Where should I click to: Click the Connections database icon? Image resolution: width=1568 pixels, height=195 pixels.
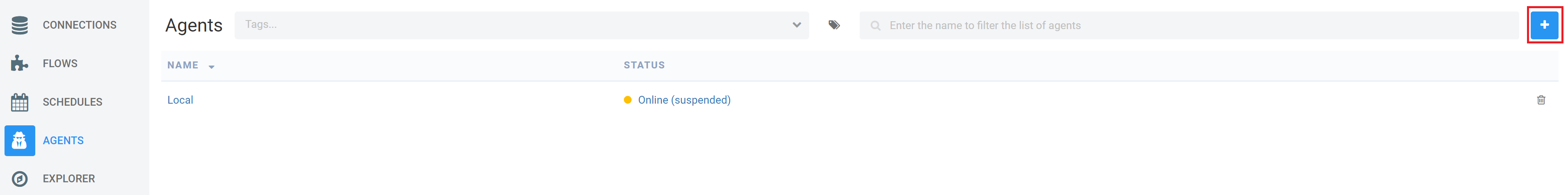click(x=19, y=25)
